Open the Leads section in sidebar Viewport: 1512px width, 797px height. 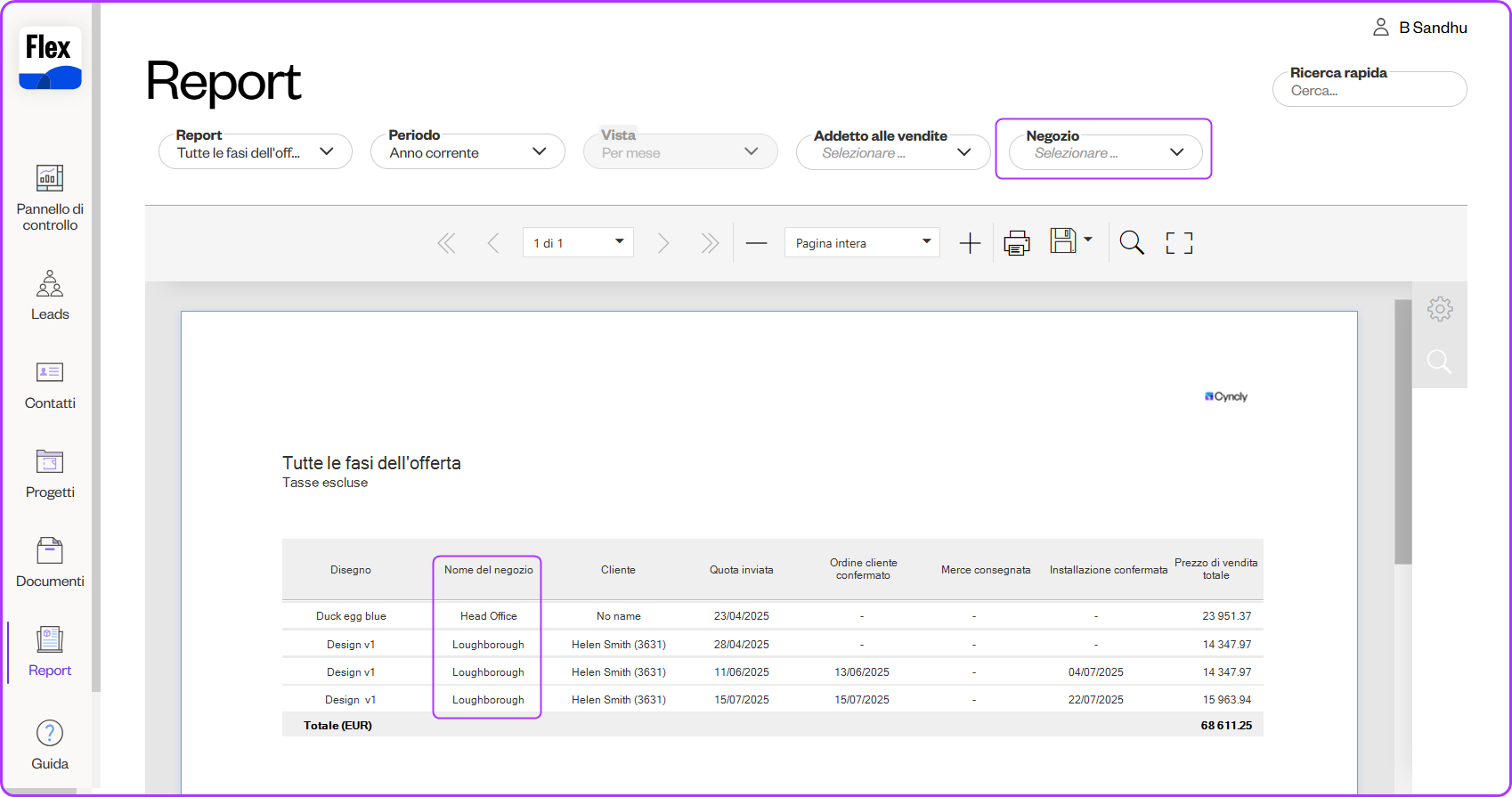coord(50,295)
